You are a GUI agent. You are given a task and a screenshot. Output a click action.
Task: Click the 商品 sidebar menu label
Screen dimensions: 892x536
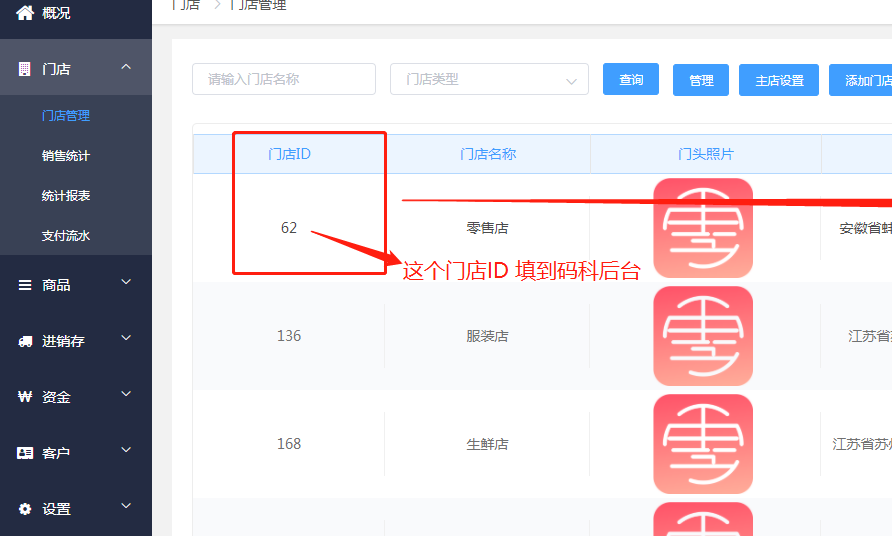56,285
